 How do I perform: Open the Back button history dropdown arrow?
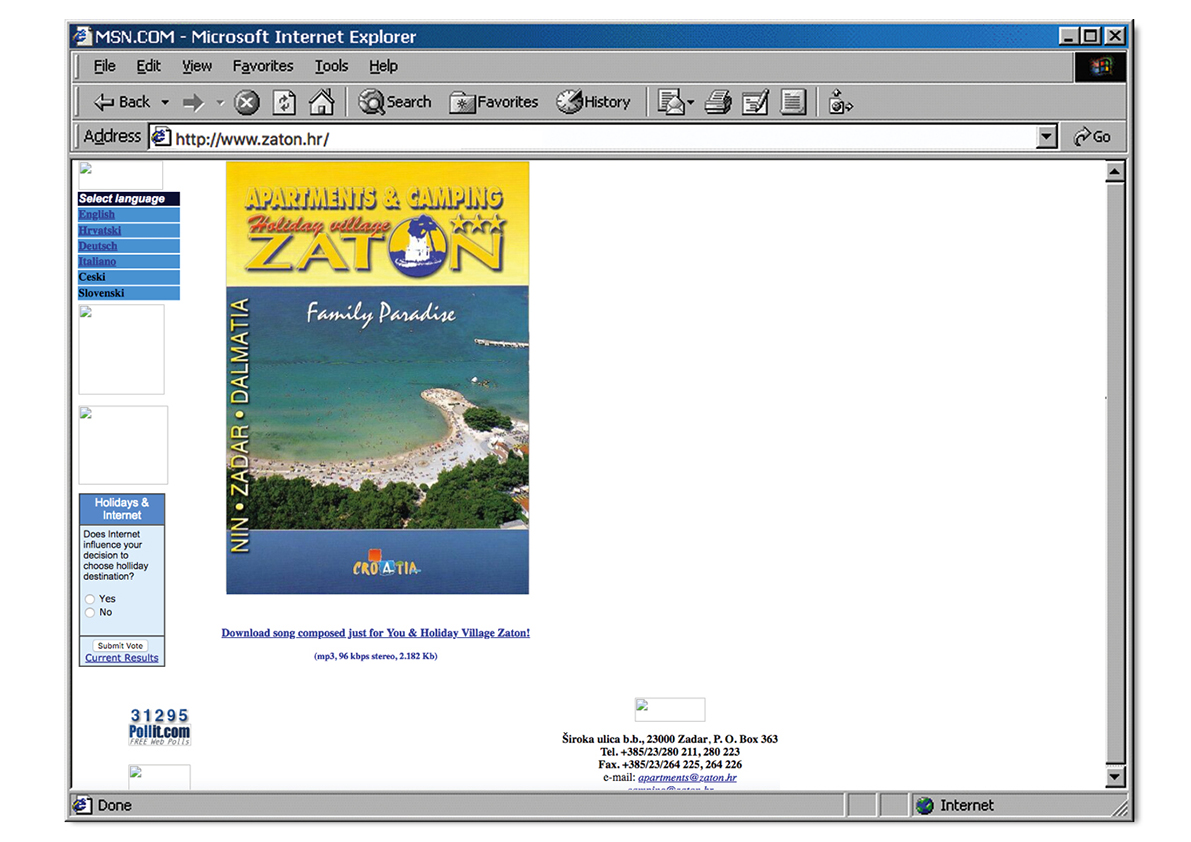(165, 102)
